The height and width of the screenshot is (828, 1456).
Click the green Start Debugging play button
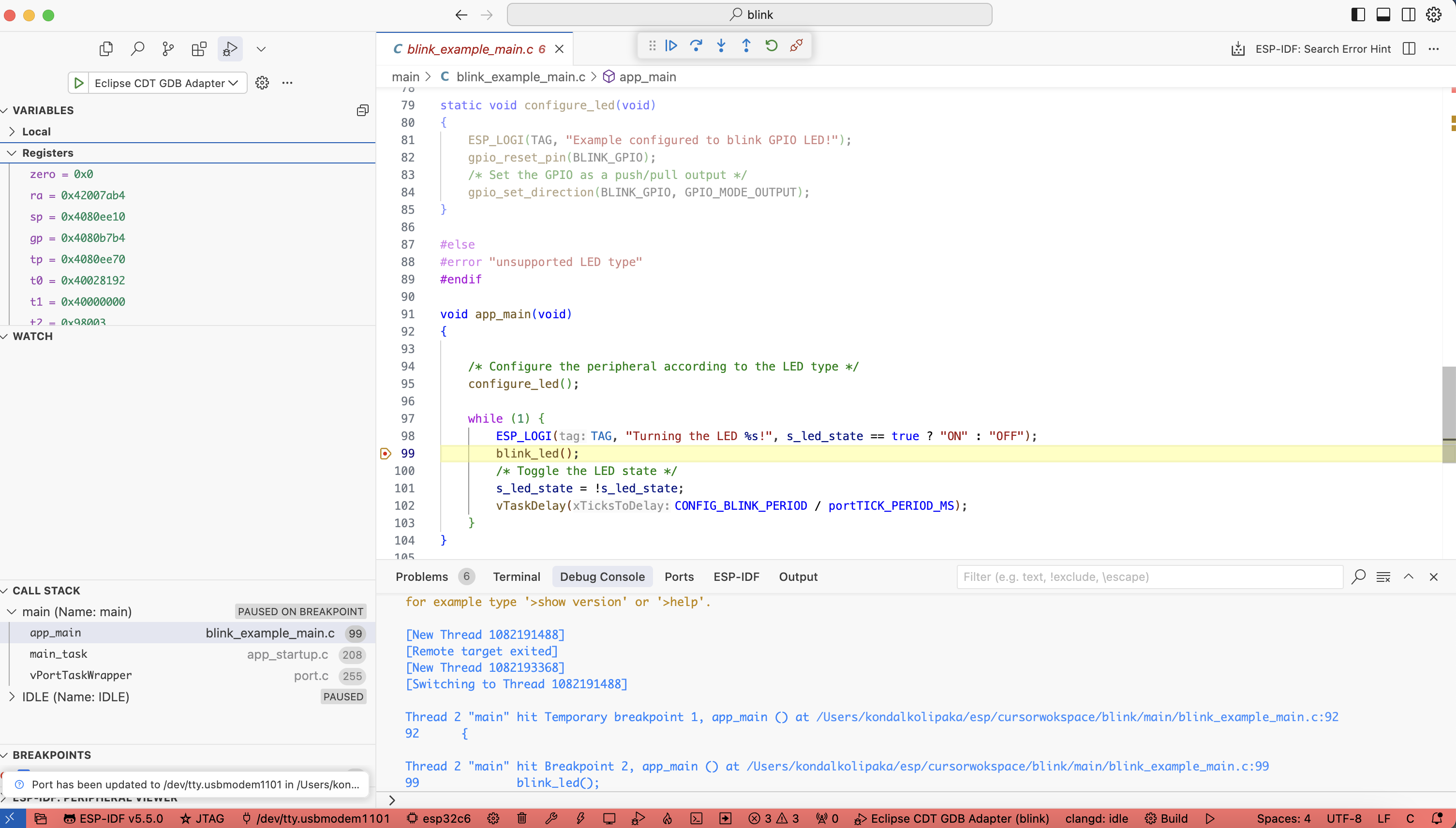[78, 83]
